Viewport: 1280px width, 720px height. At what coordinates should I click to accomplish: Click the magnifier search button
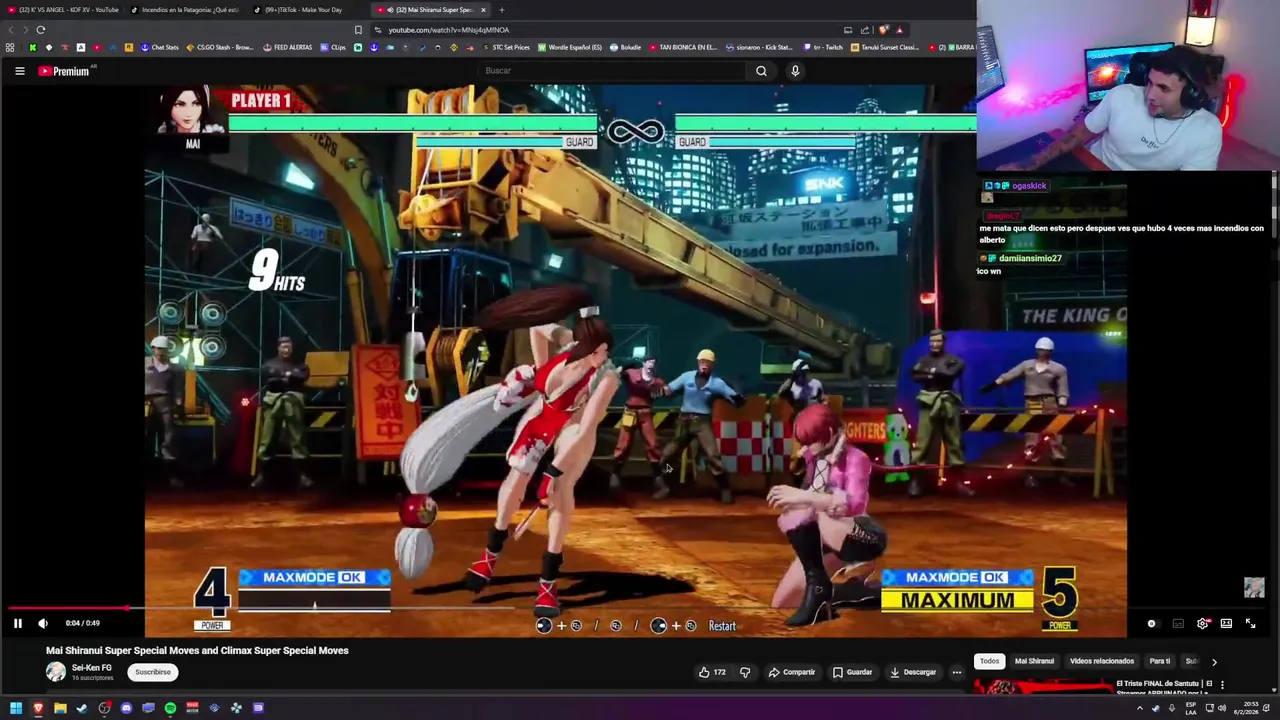coord(761,71)
